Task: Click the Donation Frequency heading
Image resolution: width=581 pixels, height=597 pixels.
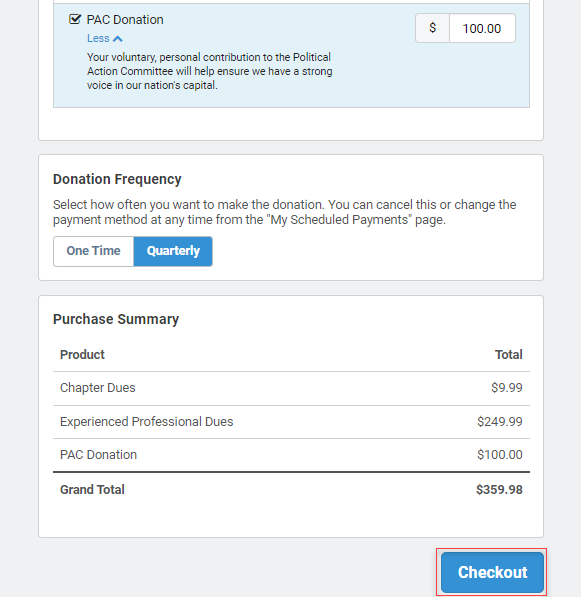Action: pyautogui.click(x=117, y=179)
